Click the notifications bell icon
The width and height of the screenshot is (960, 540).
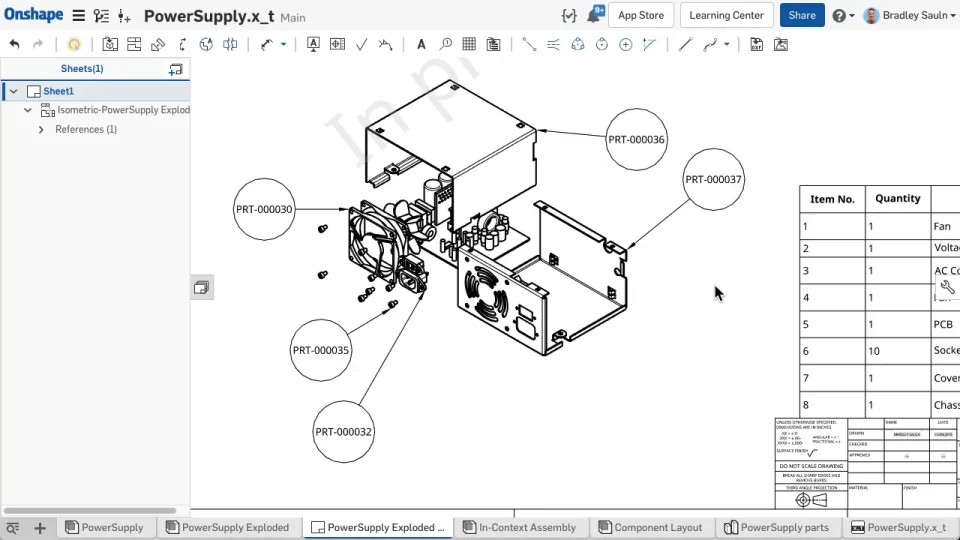(595, 16)
